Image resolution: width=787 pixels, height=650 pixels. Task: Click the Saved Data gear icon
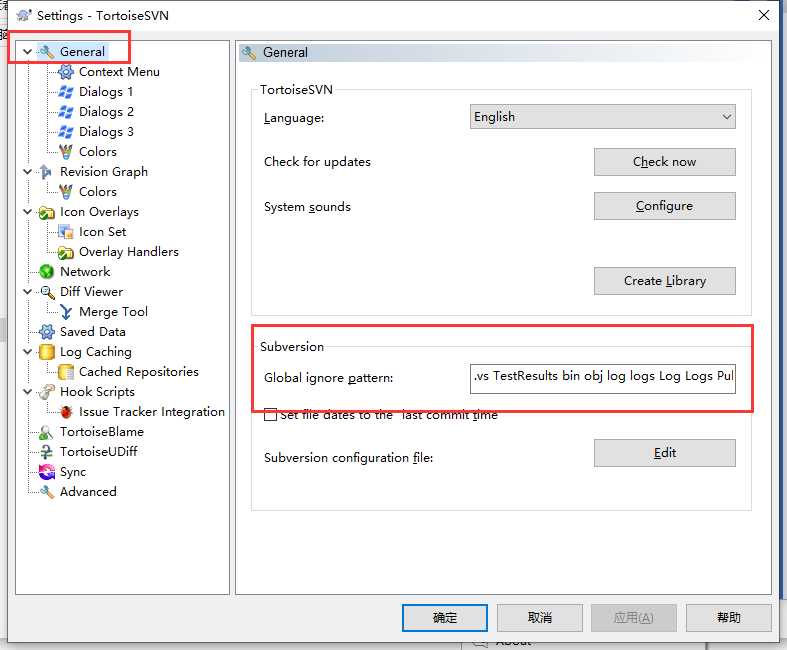(x=47, y=332)
